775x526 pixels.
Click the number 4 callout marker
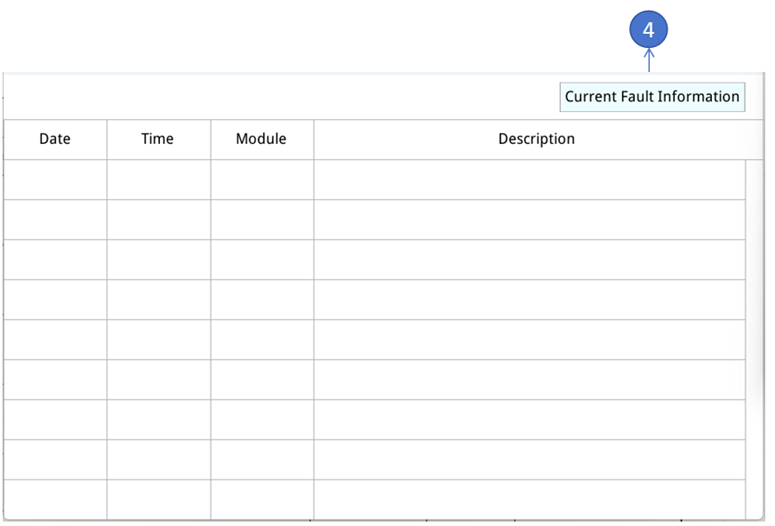(648, 30)
